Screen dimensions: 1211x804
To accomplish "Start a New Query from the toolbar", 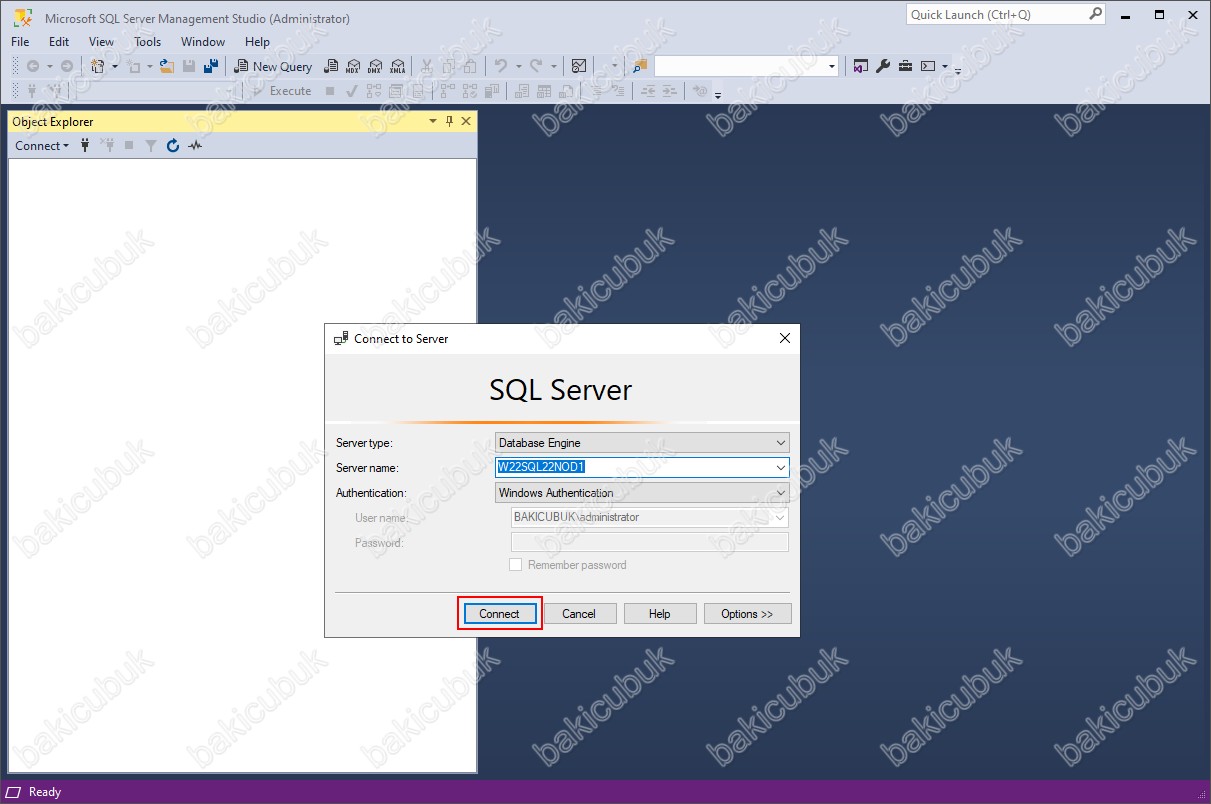I will click(273, 66).
